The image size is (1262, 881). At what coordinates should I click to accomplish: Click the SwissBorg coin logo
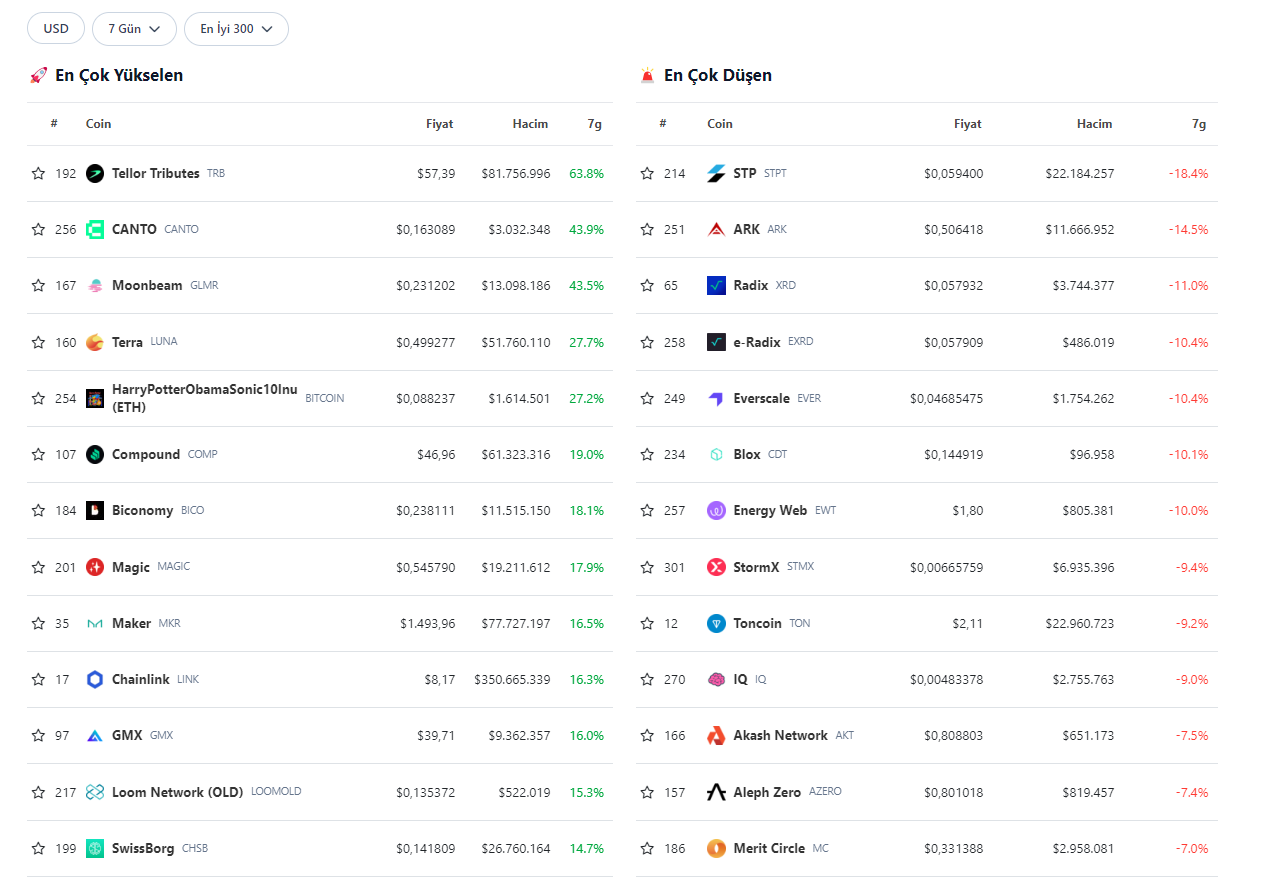tap(95, 849)
